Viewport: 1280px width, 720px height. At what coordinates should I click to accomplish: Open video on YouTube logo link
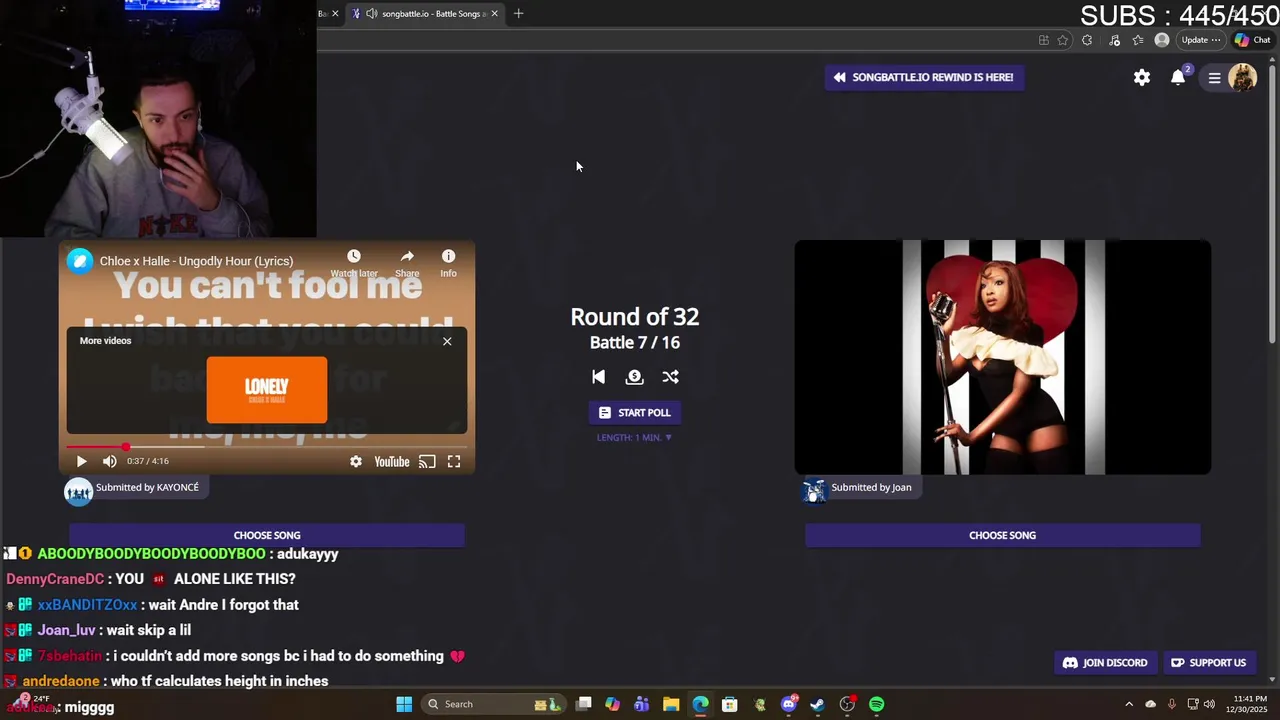tap(392, 461)
